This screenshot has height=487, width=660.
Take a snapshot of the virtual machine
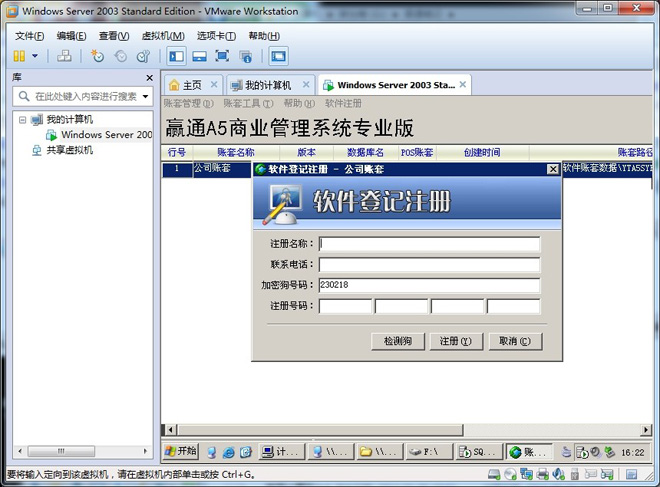[x=97, y=56]
